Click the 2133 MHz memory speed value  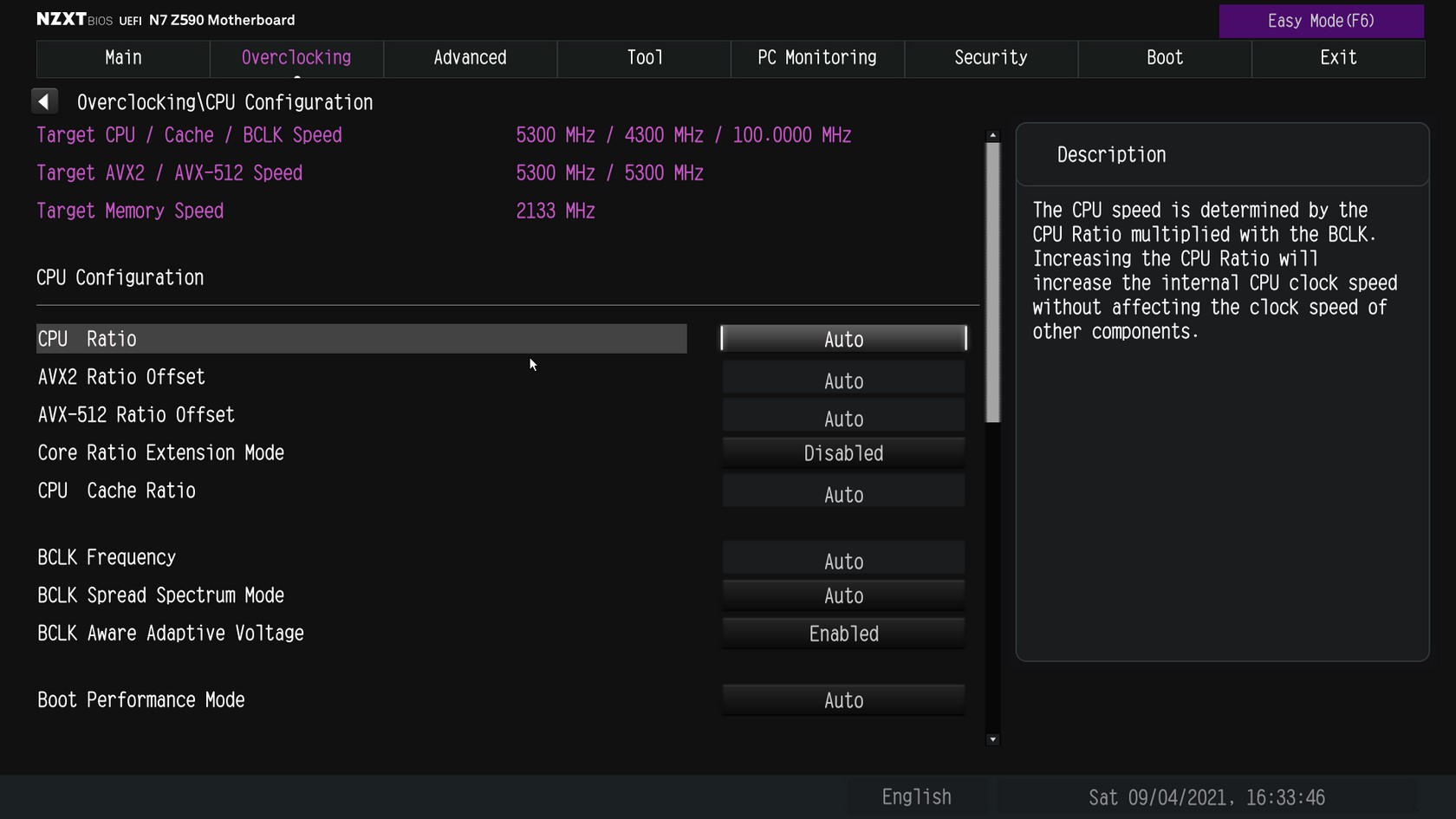[x=556, y=211]
